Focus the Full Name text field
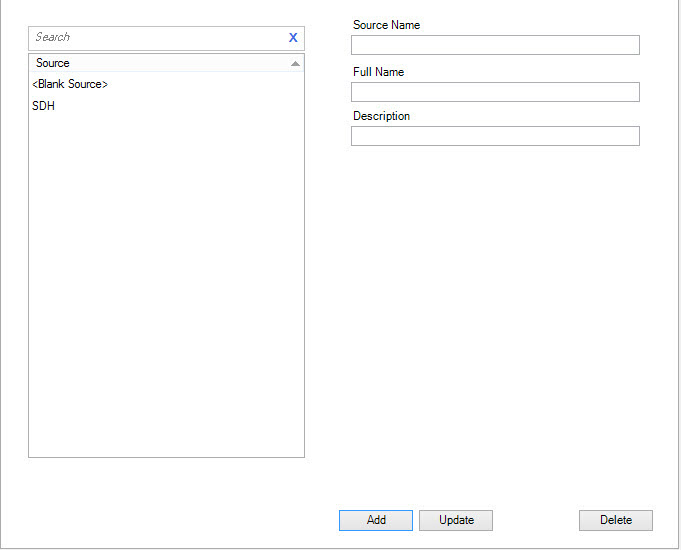The image size is (681, 550). click(x=494, y=92)
